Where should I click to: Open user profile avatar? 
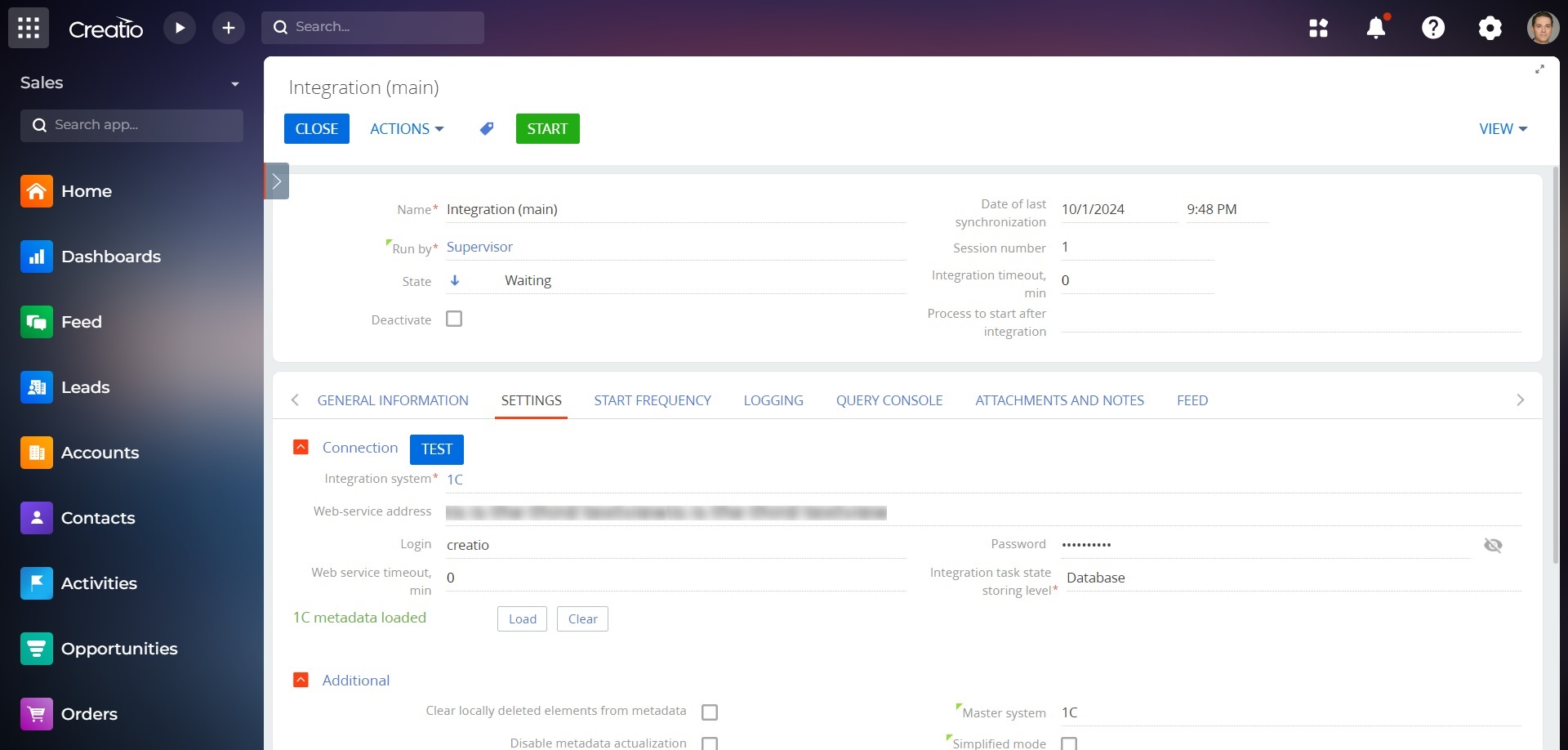pyautogui.click(x=1543, y=28)
